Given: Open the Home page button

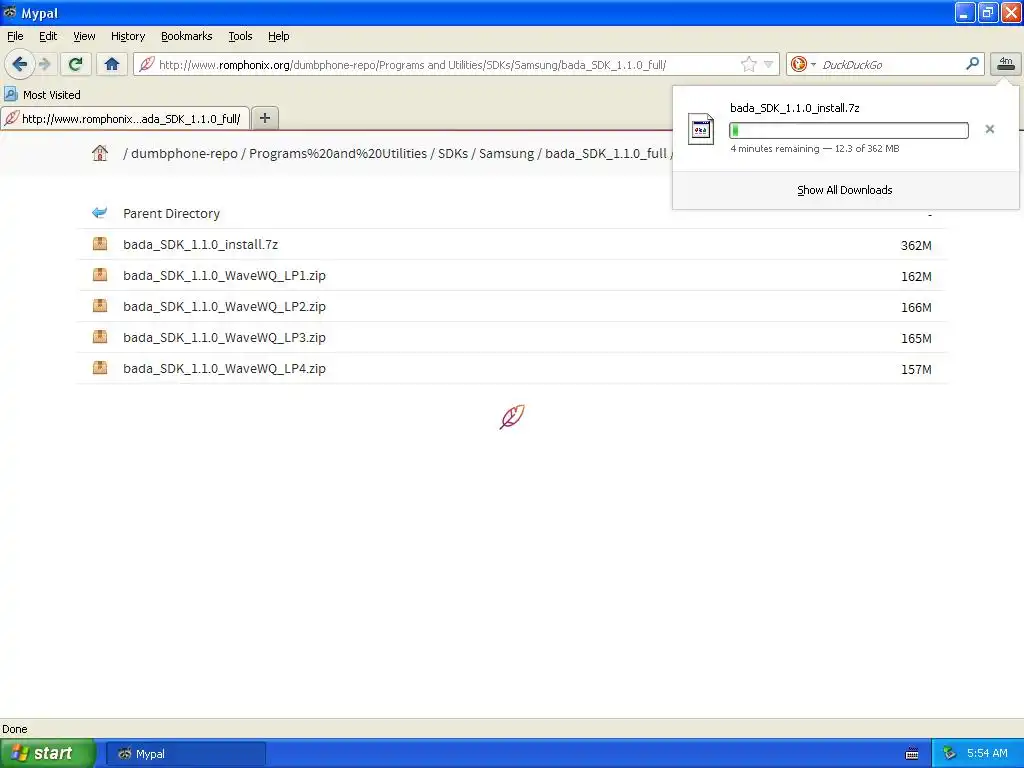Looking at the screenshot, I should [112, 64].
